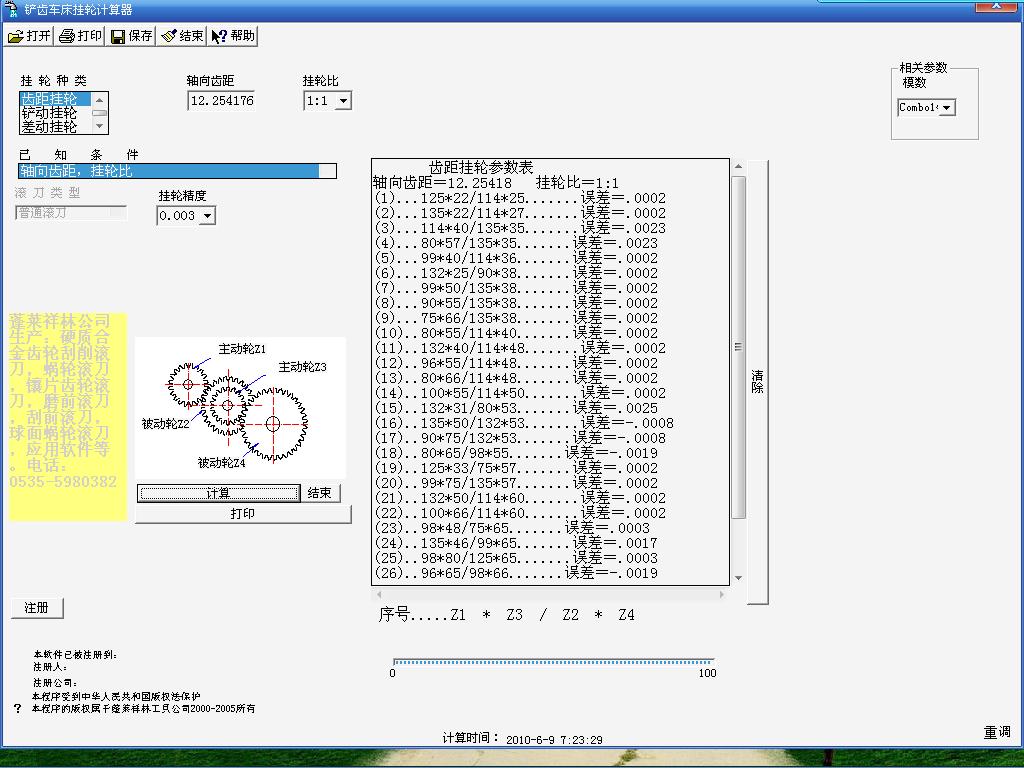Select result row (13) 80*66/114*48

516,378
